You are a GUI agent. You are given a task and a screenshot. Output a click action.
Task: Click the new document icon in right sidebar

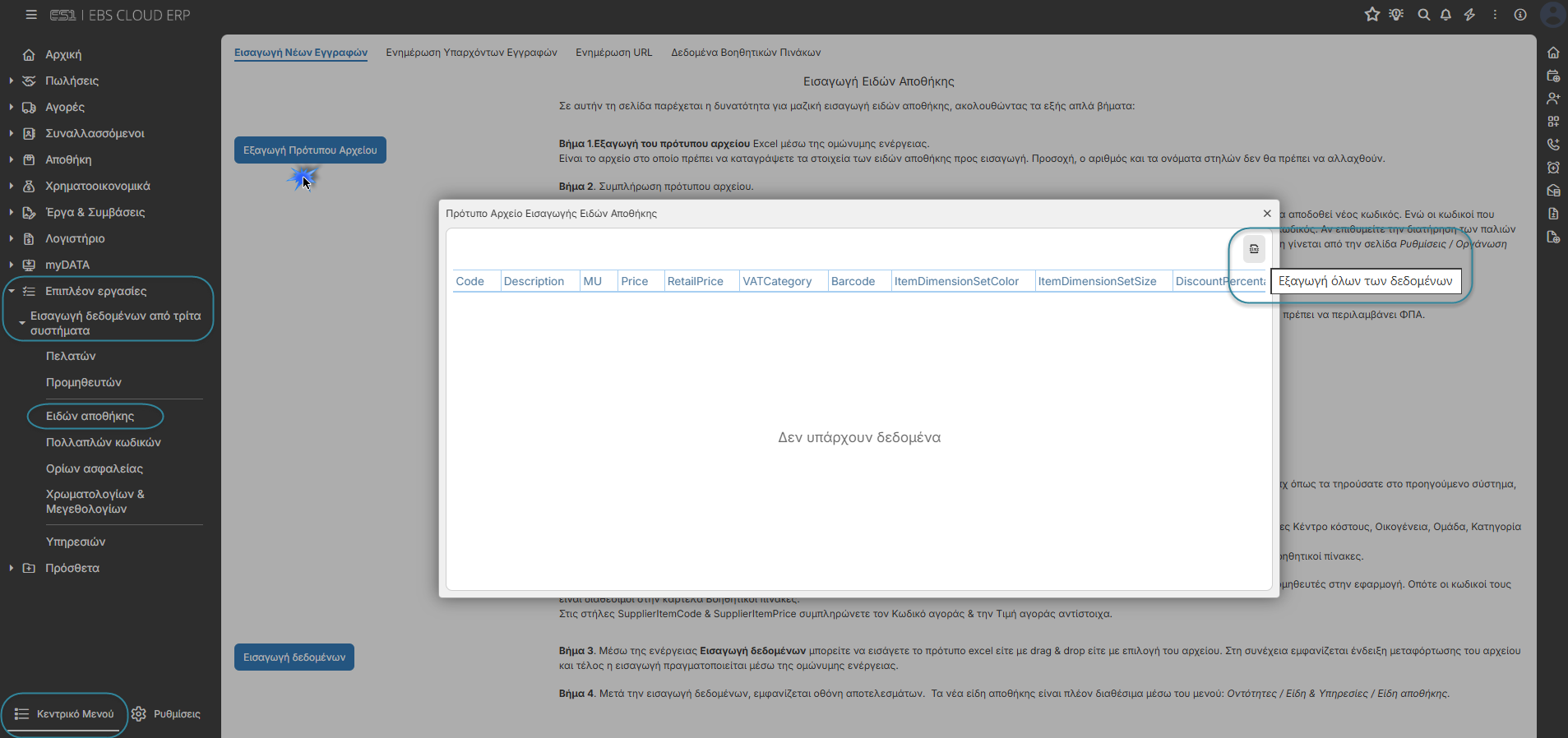pos(1553,238)
